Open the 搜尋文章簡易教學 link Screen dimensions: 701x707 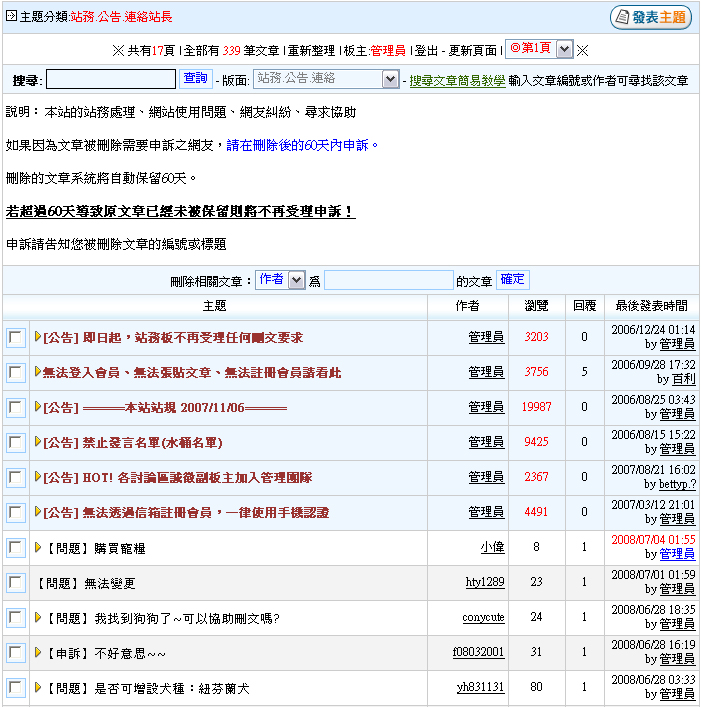tap(456, 80)
